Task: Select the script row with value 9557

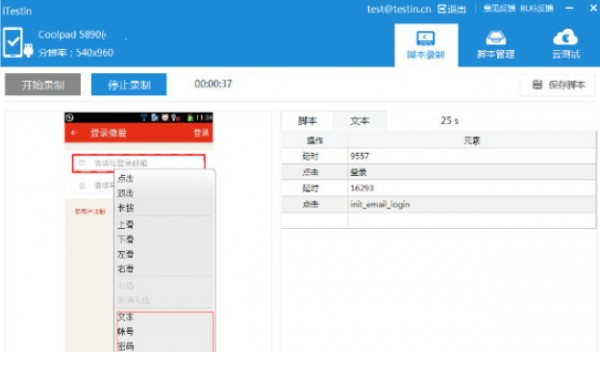Action: tap(439, 156)
